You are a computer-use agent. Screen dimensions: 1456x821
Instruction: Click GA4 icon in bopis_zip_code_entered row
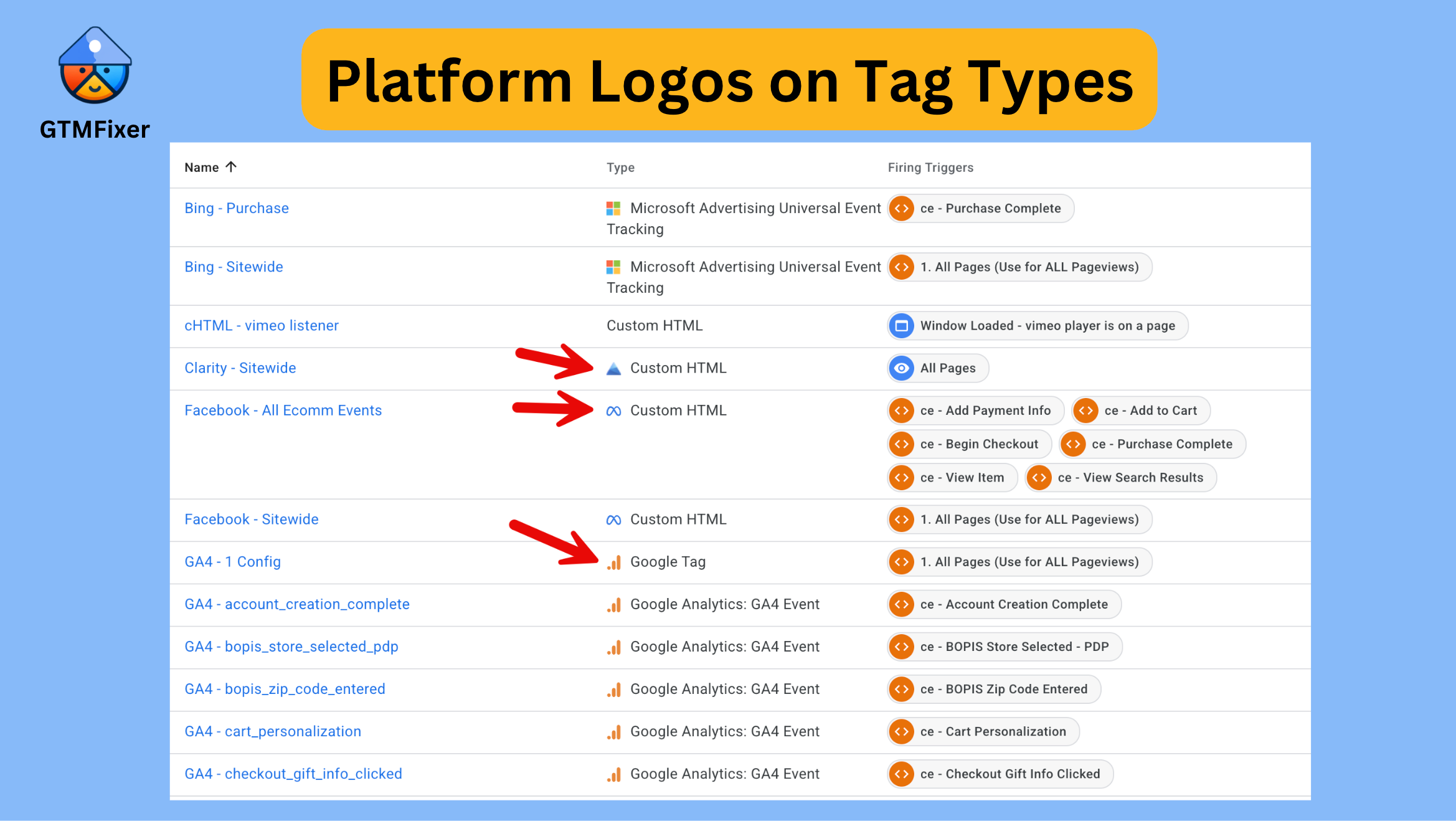(614, 690)
